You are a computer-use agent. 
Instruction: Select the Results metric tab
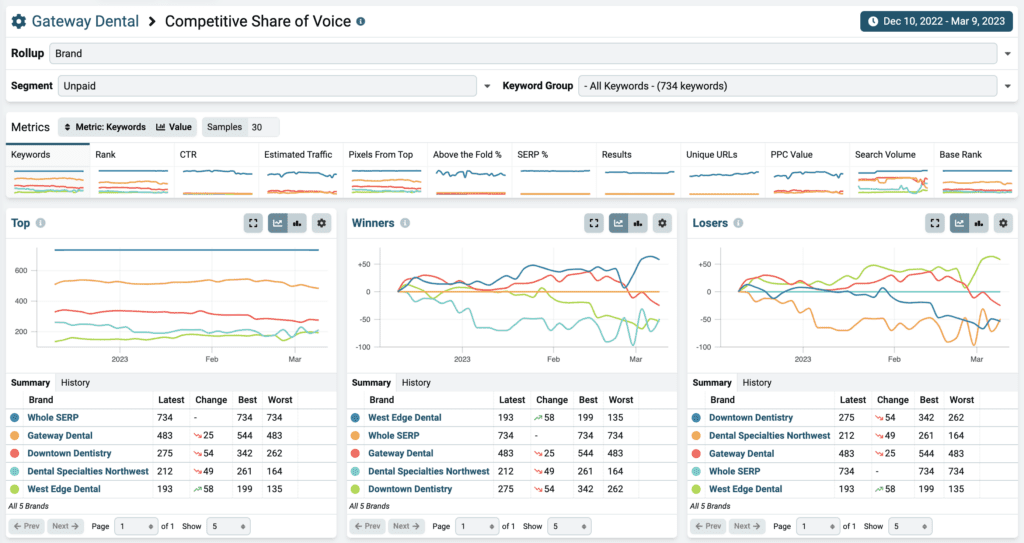tap(639, 170)
